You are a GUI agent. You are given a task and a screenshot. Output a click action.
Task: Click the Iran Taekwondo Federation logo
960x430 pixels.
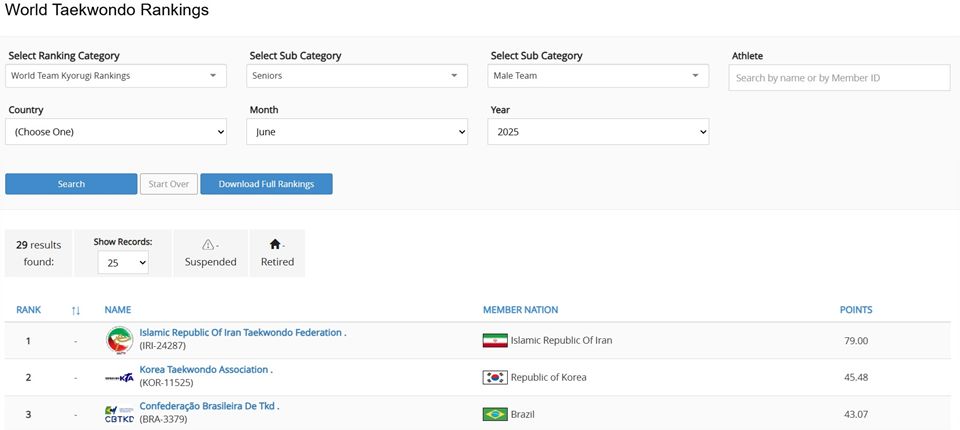point(119,340)
